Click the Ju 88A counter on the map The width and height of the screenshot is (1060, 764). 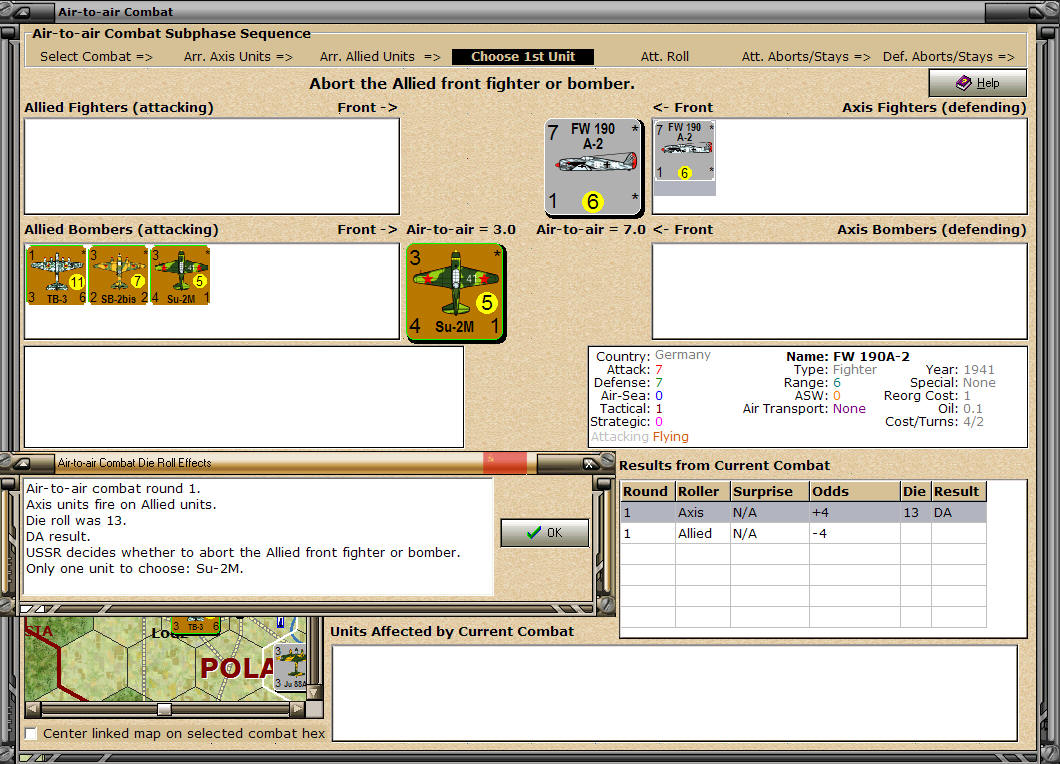coord(291,667)
